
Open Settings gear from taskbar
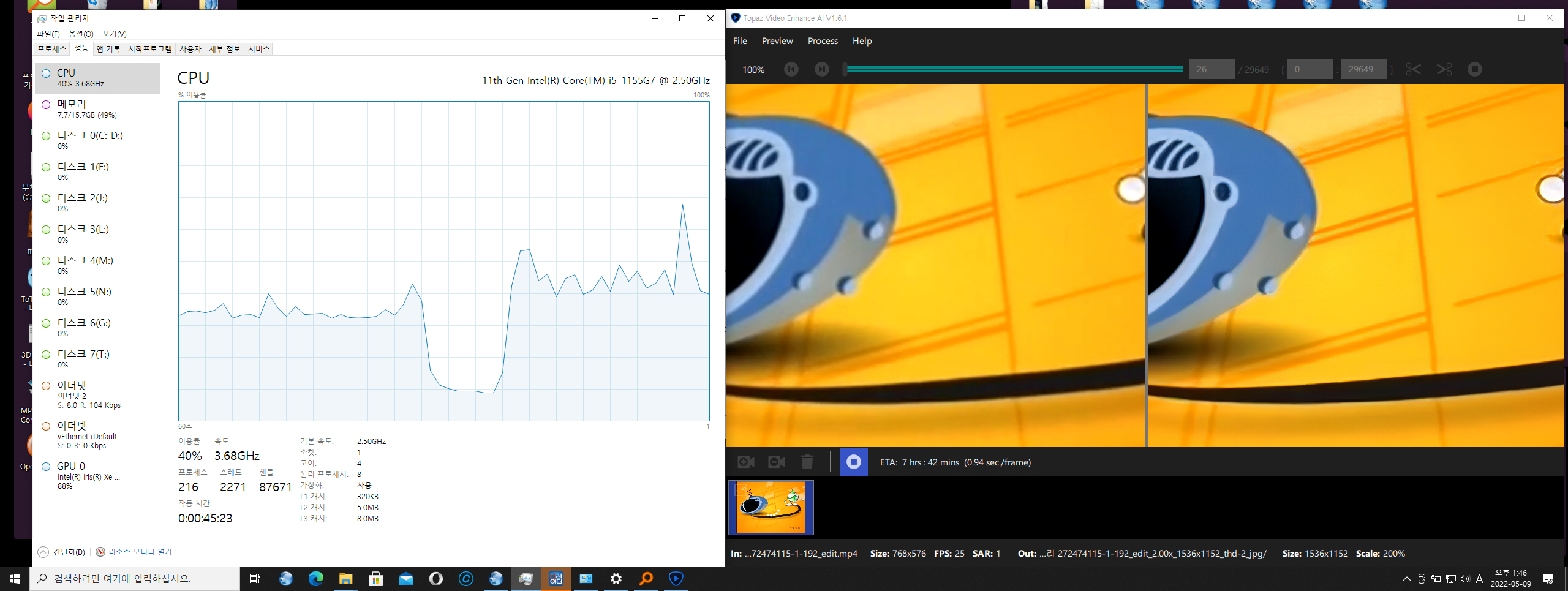tap(616, 579)
